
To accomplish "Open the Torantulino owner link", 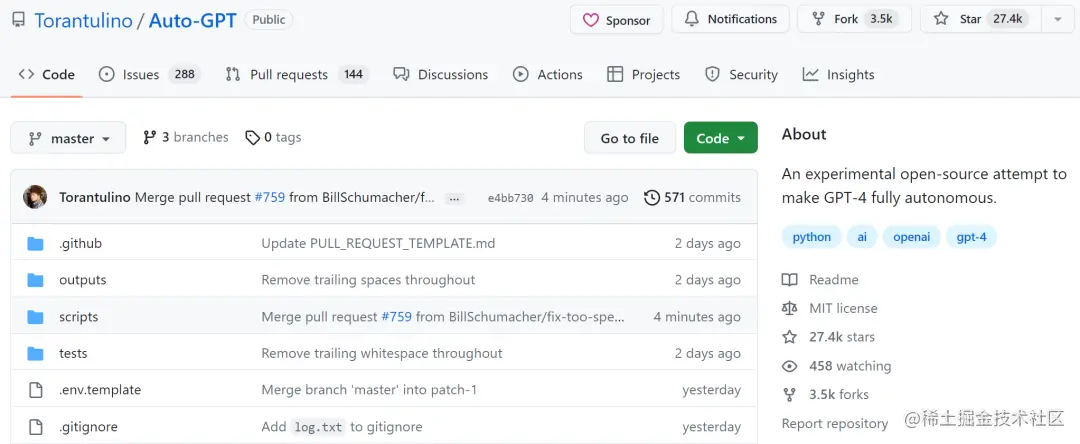I will pyautogui.click(x=83, y=20).
